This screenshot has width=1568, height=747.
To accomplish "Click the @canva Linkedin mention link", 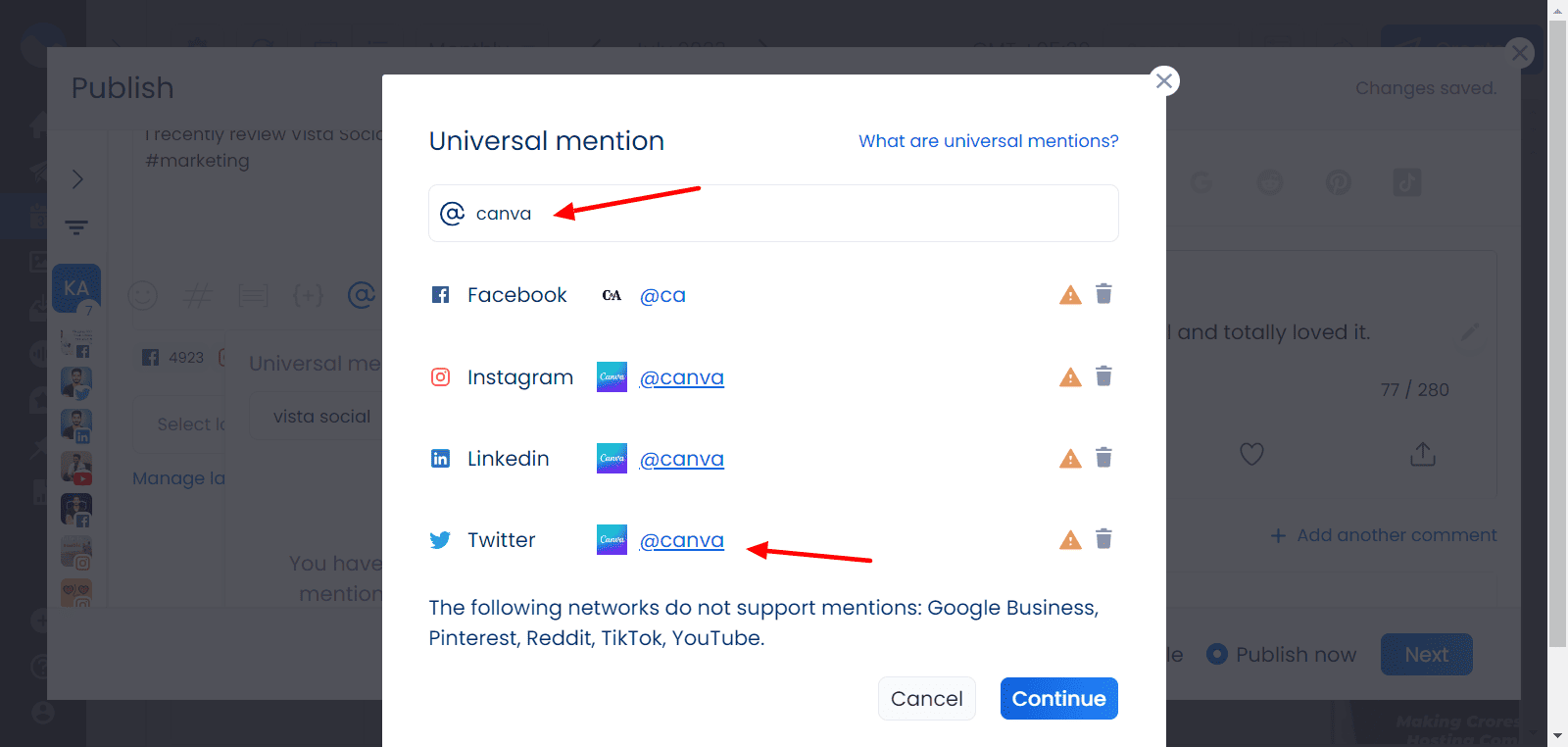I will pyautogui.click(x=681, y=459).
